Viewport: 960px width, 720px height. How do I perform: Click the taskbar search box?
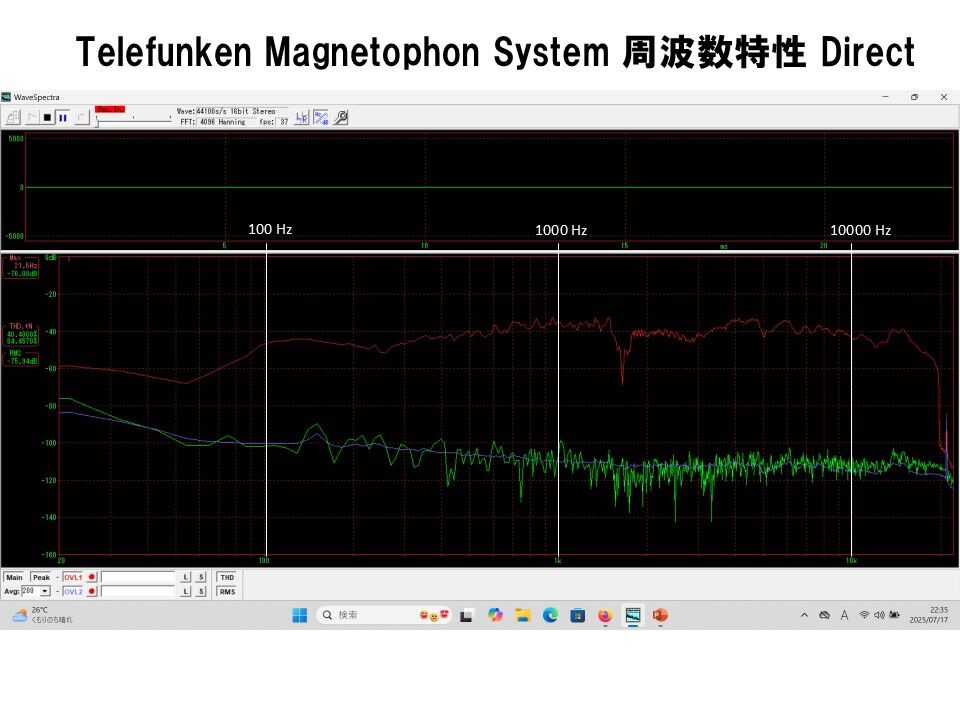pyautogui.click(x=384, y=615)
